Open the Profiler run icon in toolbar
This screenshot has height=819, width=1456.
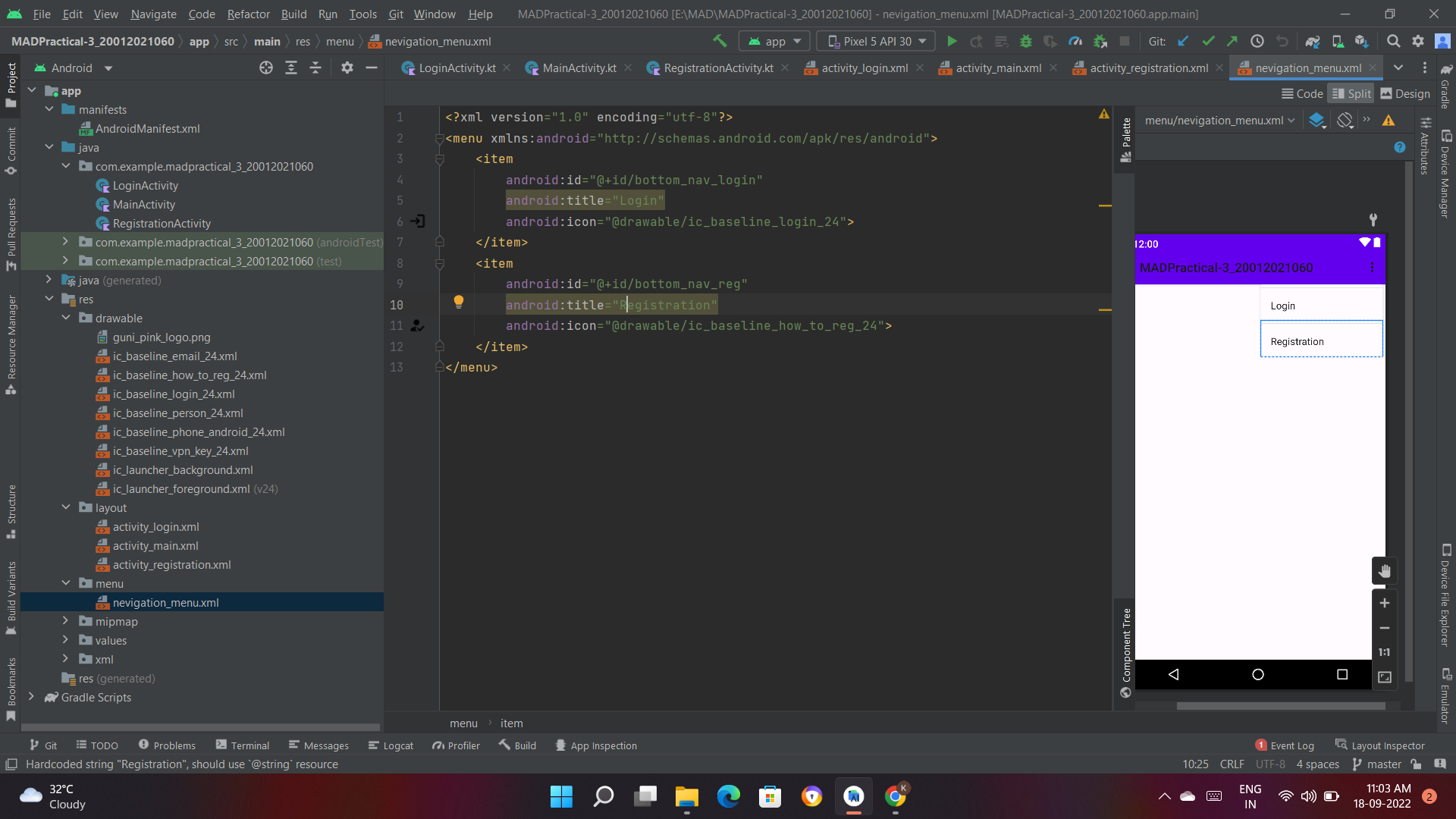point(1075,41)
